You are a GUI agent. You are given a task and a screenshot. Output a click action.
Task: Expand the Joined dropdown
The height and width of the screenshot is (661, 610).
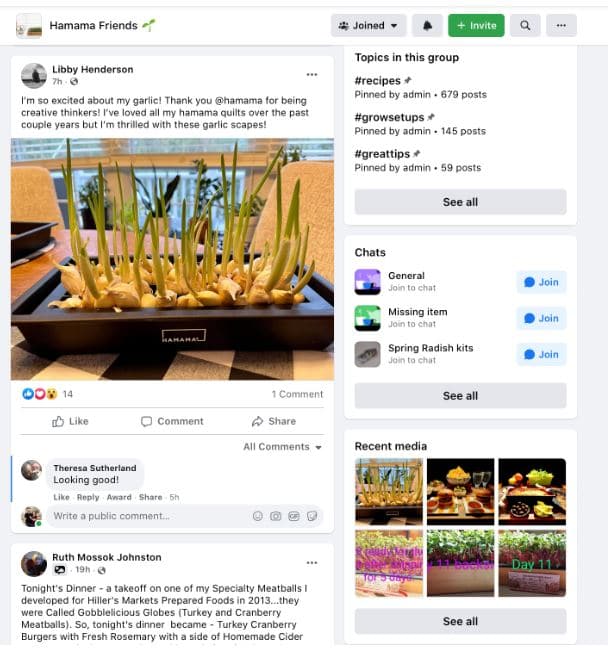(x=368, y=26)
